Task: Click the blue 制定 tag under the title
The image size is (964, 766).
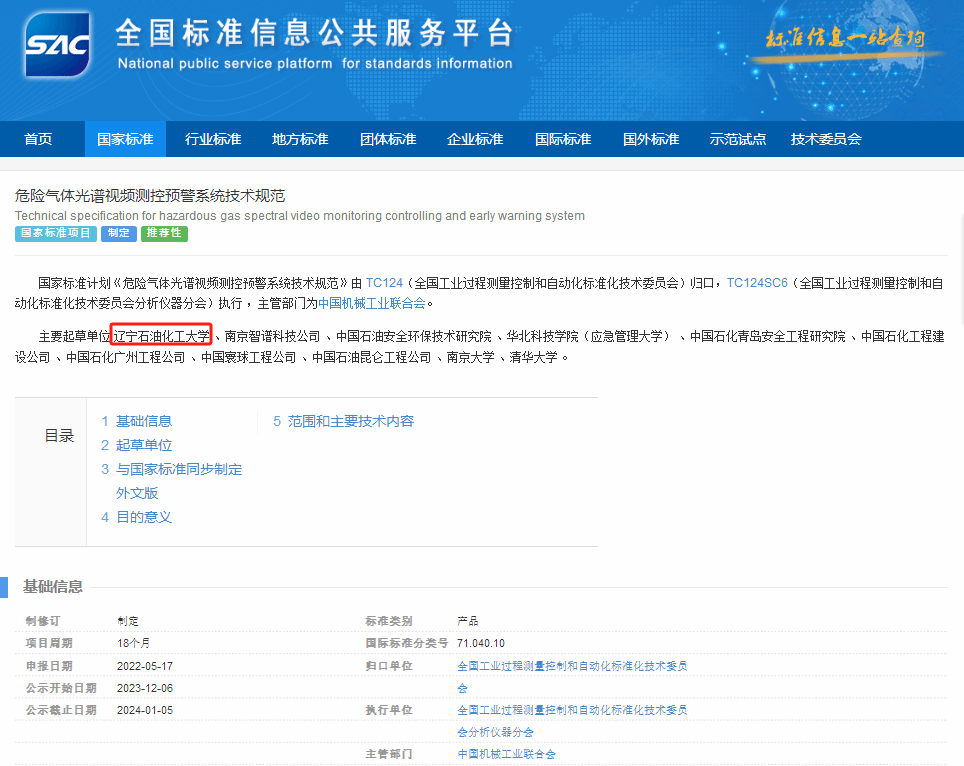Action: pyautogui.click(x=119, y=233)
